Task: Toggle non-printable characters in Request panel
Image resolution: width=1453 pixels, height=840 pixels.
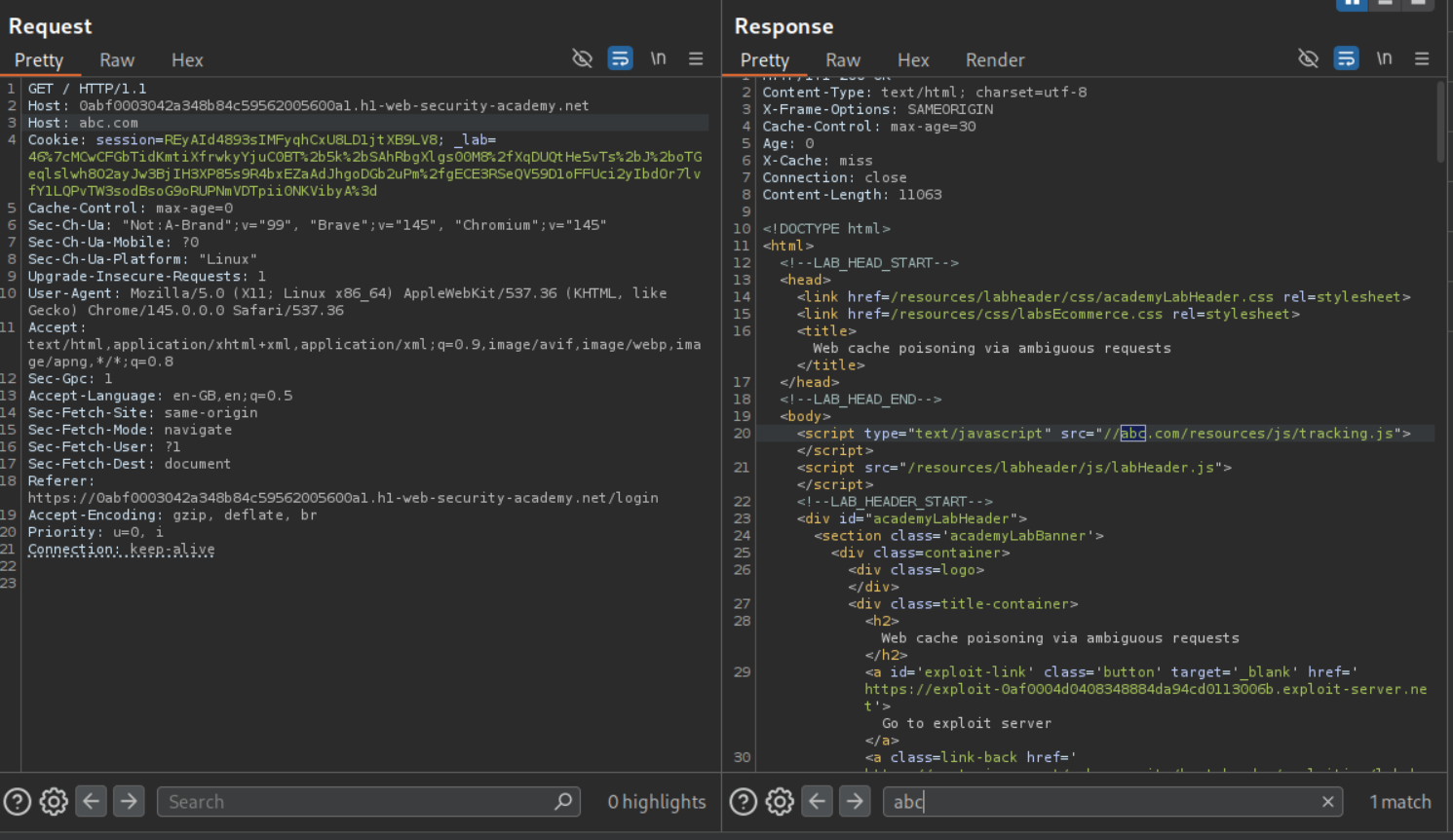Action: click(659, 58)
